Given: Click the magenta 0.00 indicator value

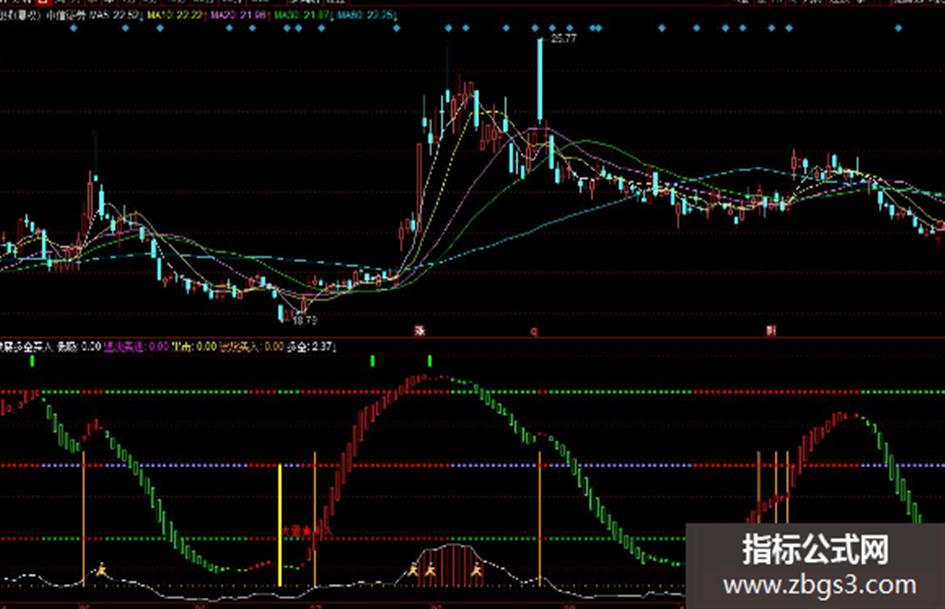Looking at the screenshot, I should point(159,347).
